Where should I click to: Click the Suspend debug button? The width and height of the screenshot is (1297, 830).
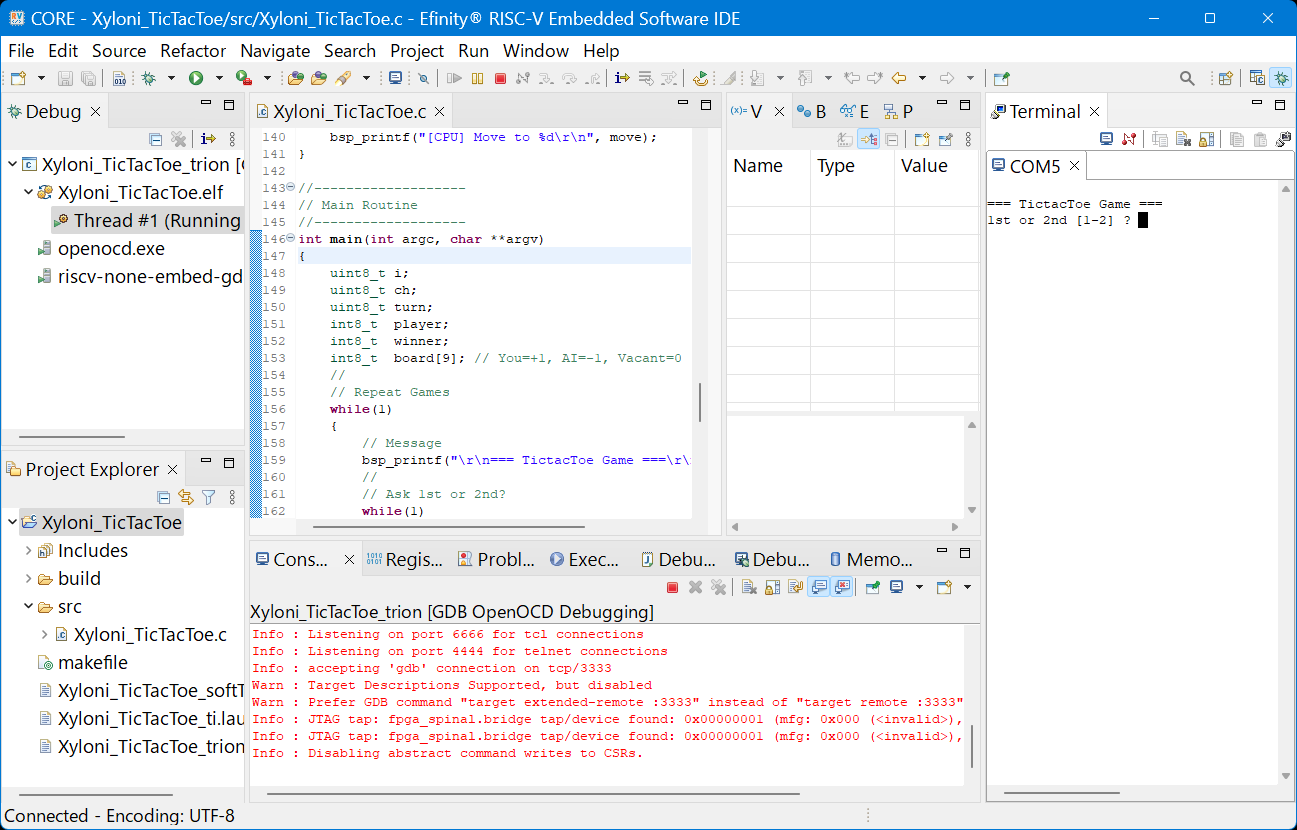478,78
